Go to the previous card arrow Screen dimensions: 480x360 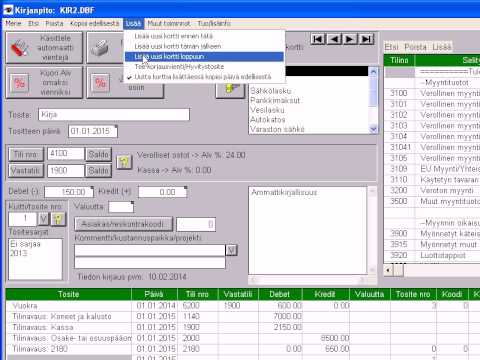pos(334,39)
